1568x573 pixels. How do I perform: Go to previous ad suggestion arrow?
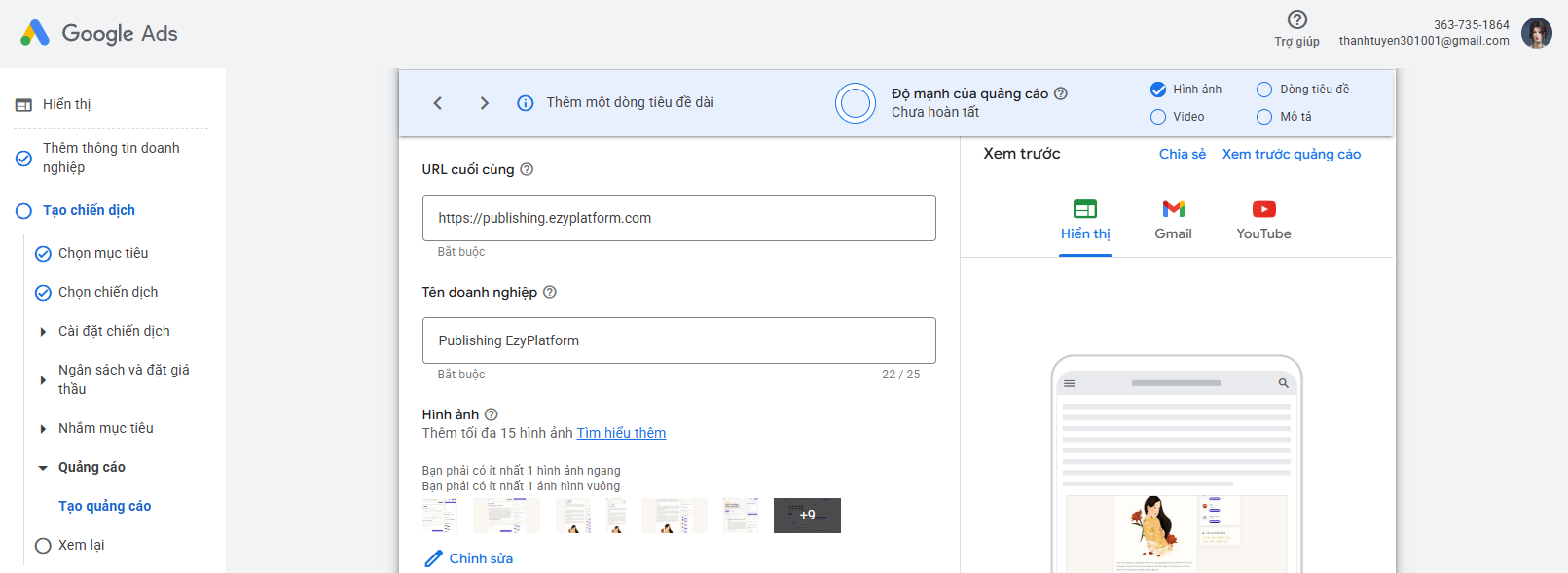438,103
